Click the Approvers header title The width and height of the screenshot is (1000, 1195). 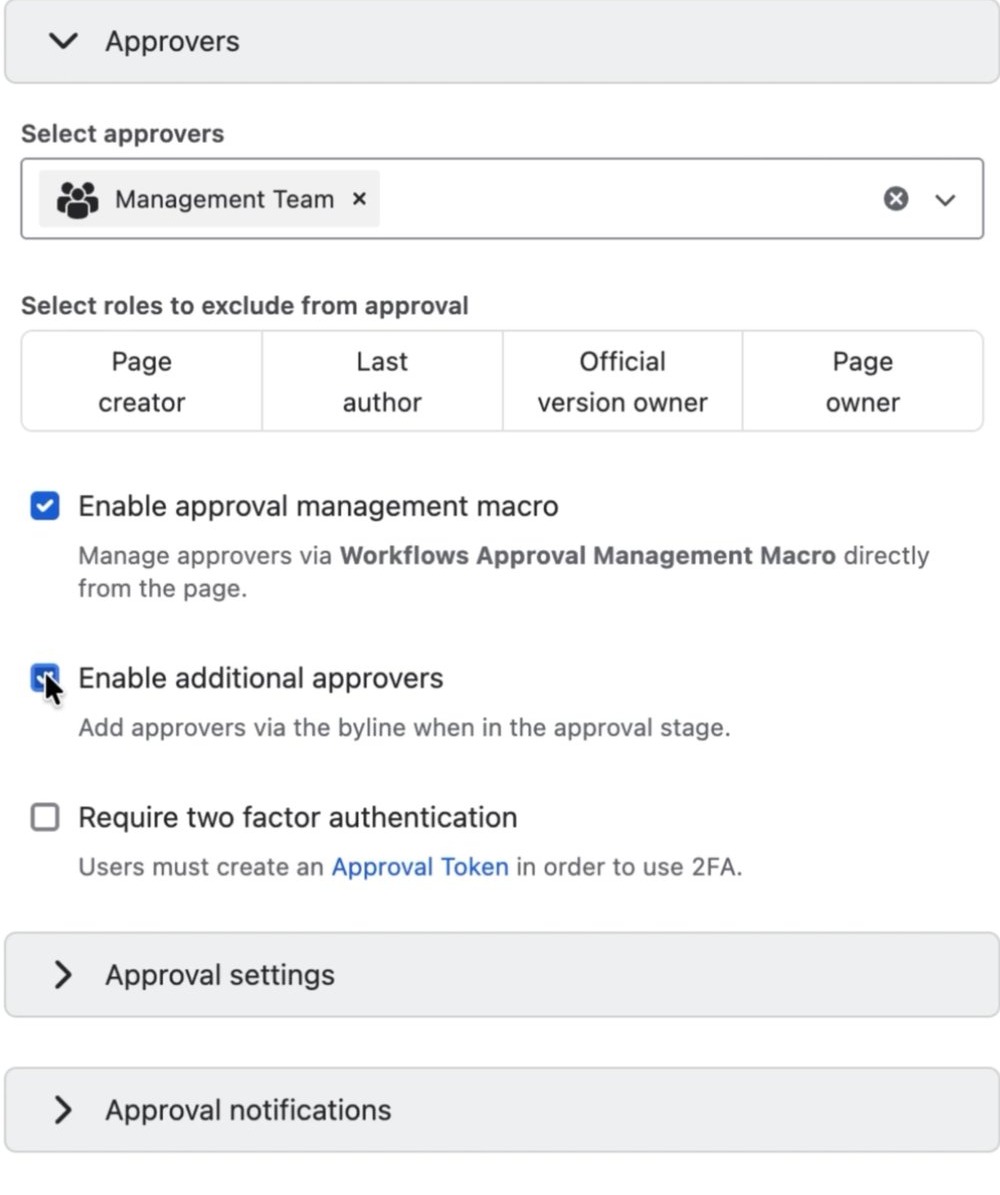172,41
